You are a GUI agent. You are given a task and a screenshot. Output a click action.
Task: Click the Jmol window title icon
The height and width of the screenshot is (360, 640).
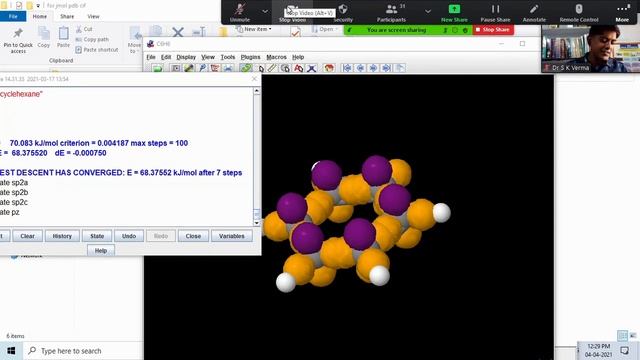(151, 44)
